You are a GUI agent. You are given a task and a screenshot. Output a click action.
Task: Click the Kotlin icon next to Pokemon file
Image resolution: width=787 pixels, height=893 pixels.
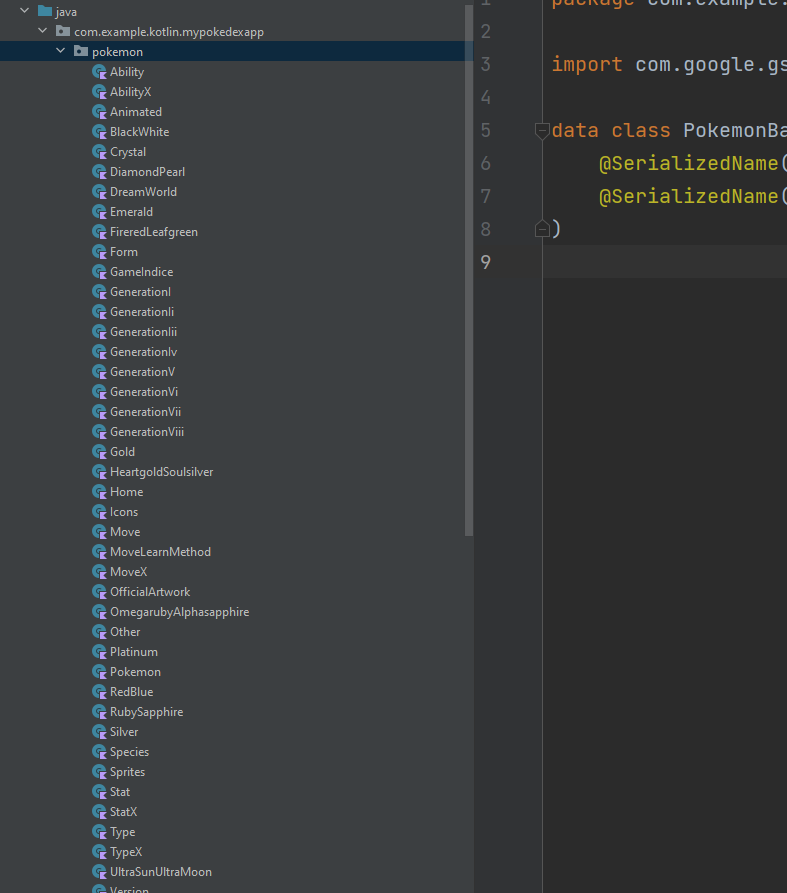click(99, 672)
